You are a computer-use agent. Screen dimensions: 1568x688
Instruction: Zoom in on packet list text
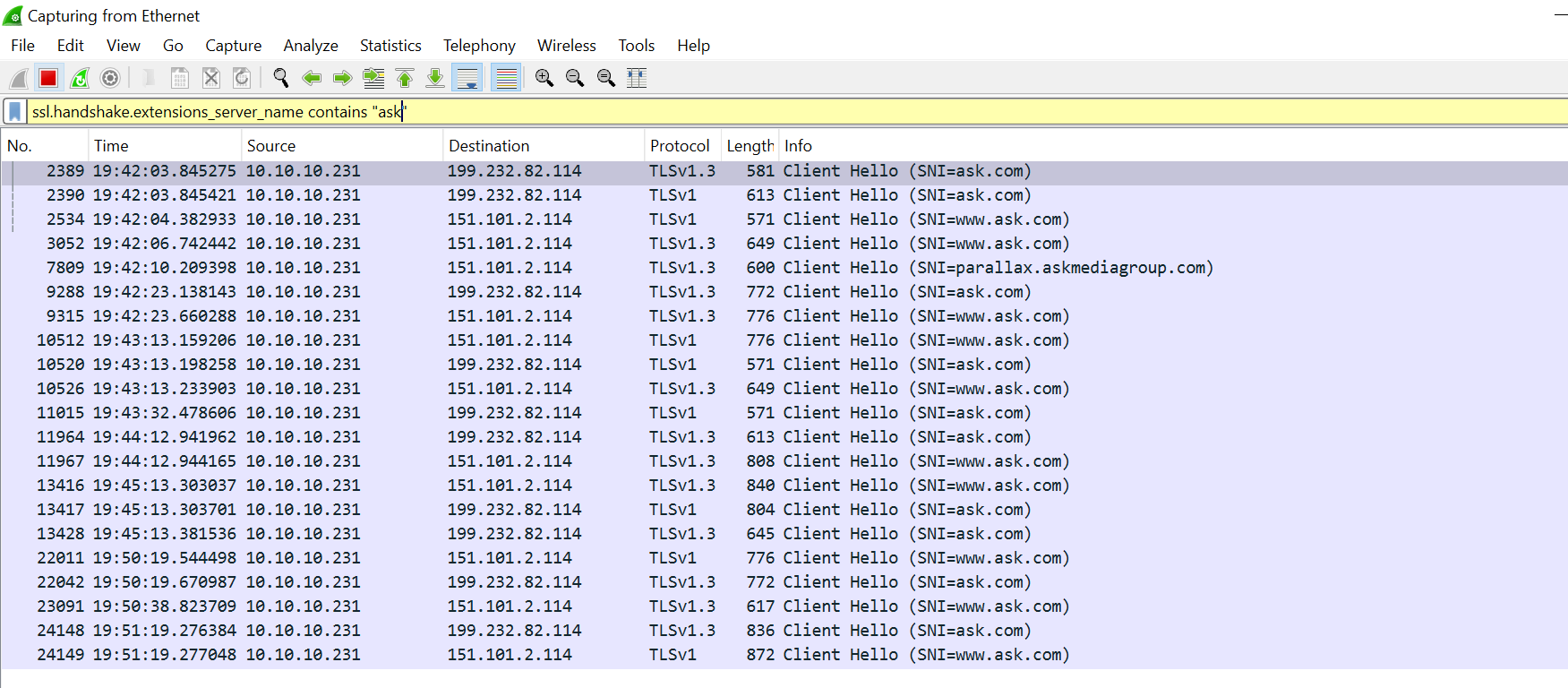(x=544, y=79)
